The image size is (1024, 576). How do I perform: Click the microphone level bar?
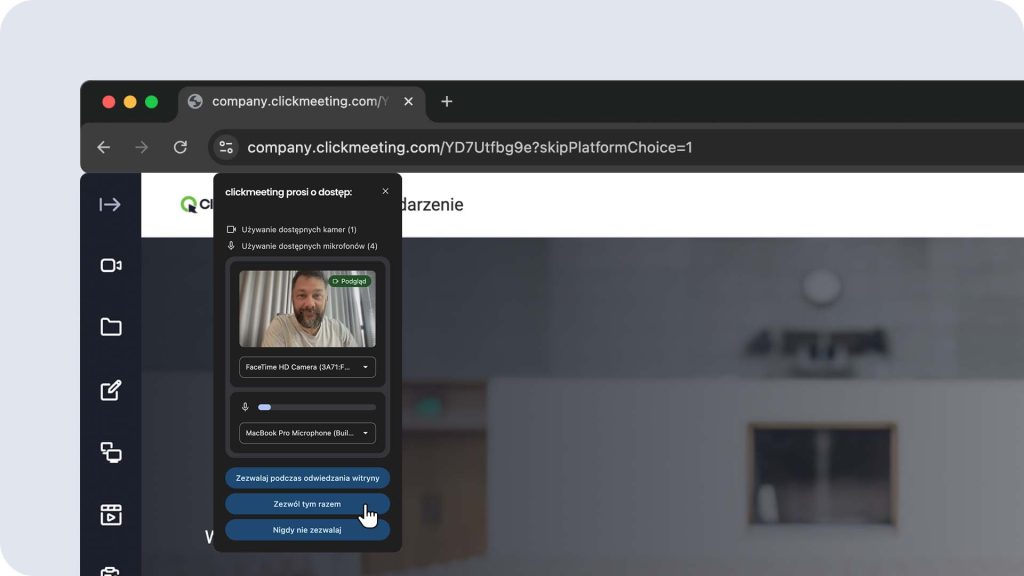click(317, 407)
